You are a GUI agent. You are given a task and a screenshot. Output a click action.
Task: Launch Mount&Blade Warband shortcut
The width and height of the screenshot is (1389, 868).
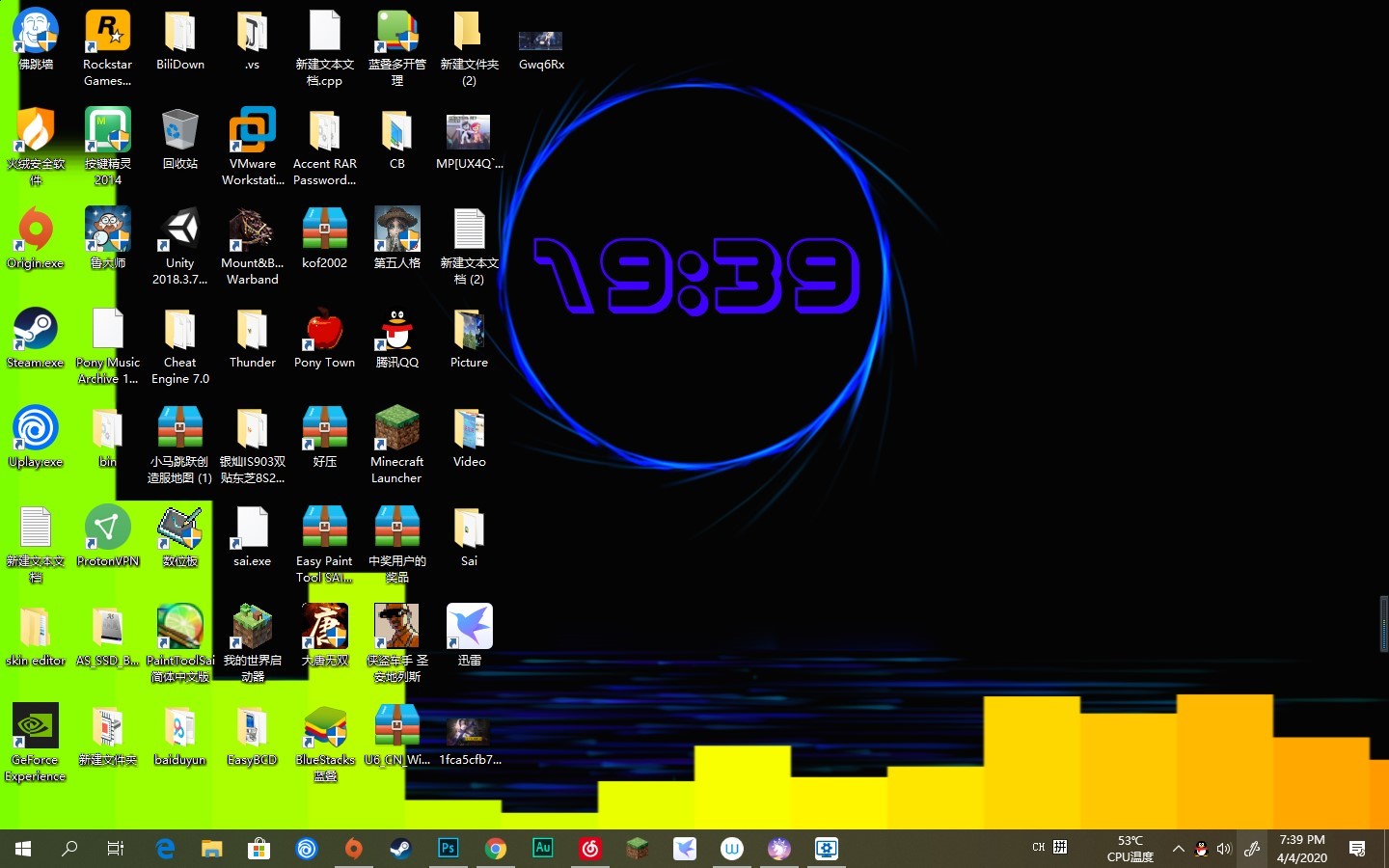tap(252, 247)
